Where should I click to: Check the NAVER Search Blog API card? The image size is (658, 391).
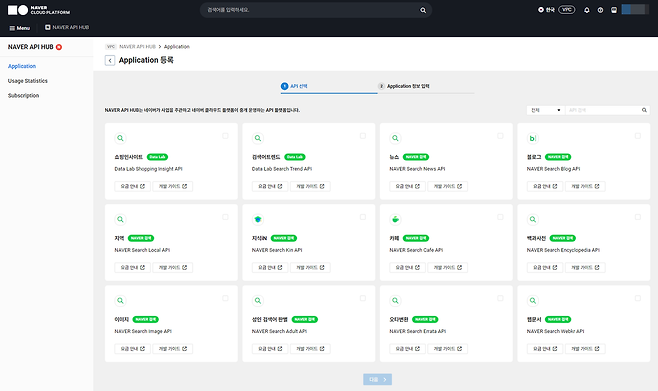(638, 136)
